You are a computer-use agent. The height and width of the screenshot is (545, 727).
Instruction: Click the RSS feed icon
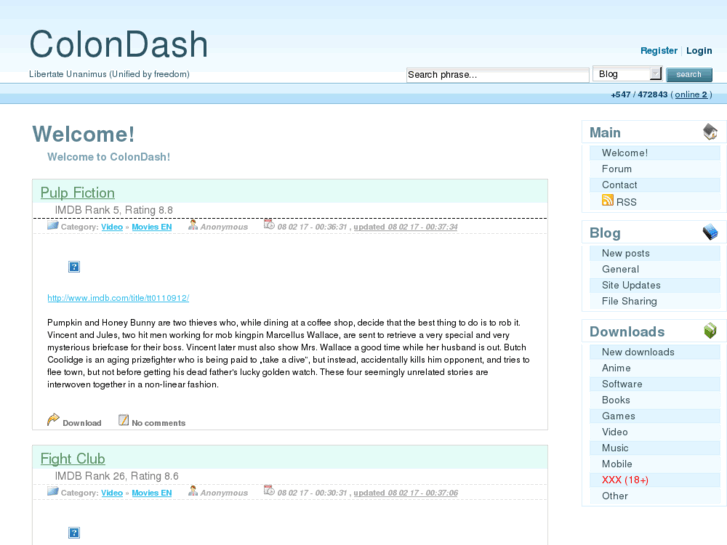click(607, 200)
